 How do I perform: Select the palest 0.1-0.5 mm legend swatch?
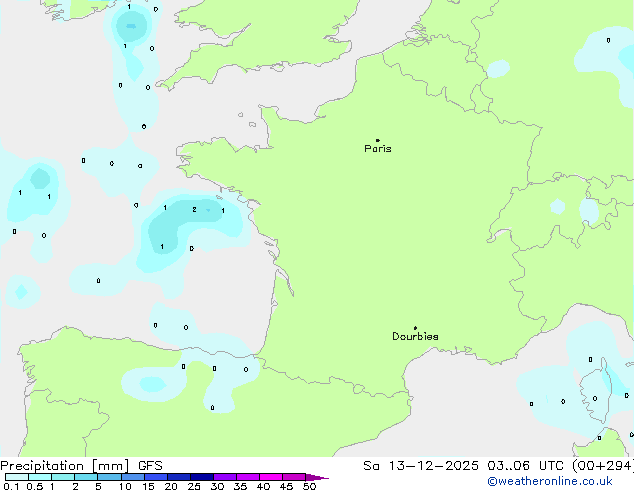tap(17, 477)
